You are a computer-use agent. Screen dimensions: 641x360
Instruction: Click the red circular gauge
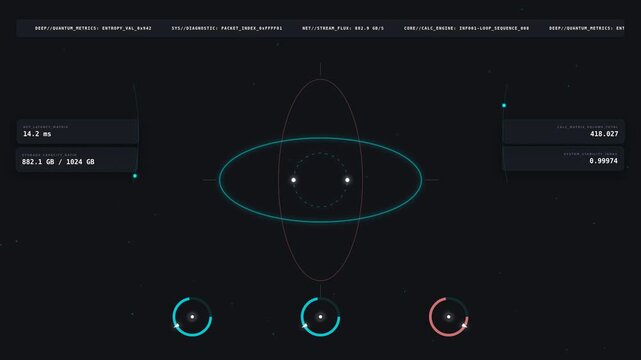coord(448,317)
